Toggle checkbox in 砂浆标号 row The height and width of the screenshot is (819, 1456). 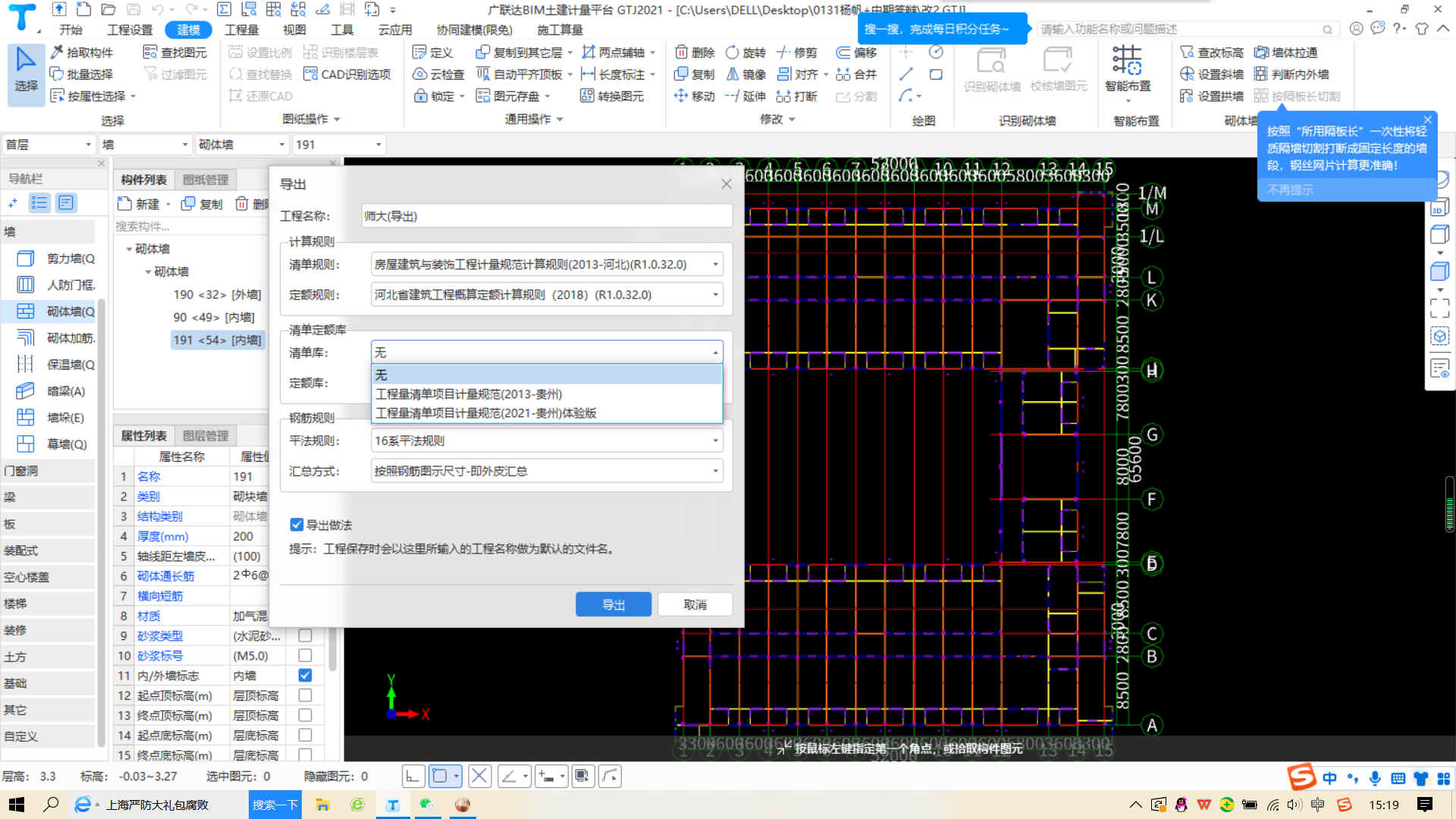pos(305,655)
